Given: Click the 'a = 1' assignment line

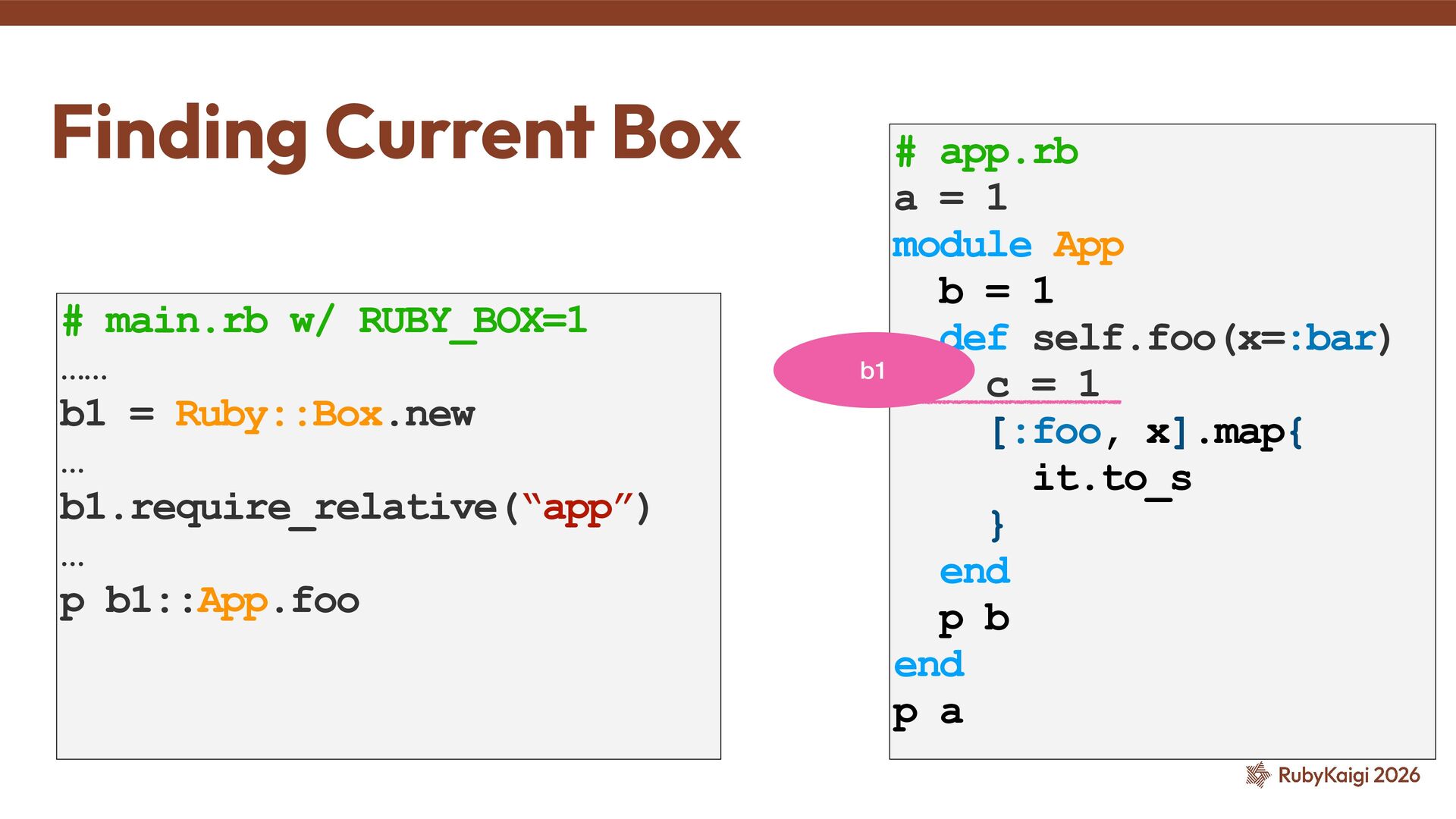Looking at the screenshot, I should click(951, 199).
